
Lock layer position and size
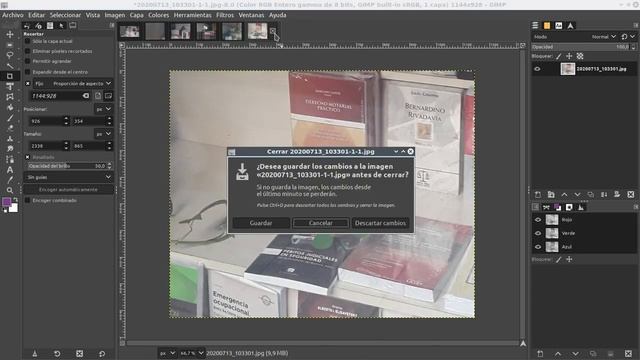click(x=569, y=56)
